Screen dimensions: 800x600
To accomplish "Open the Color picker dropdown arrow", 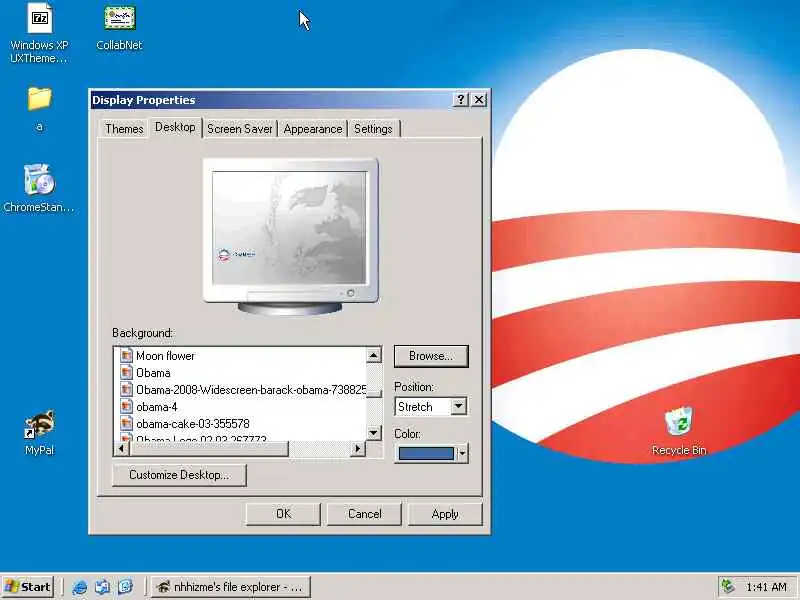I will [x=462, y=453].
